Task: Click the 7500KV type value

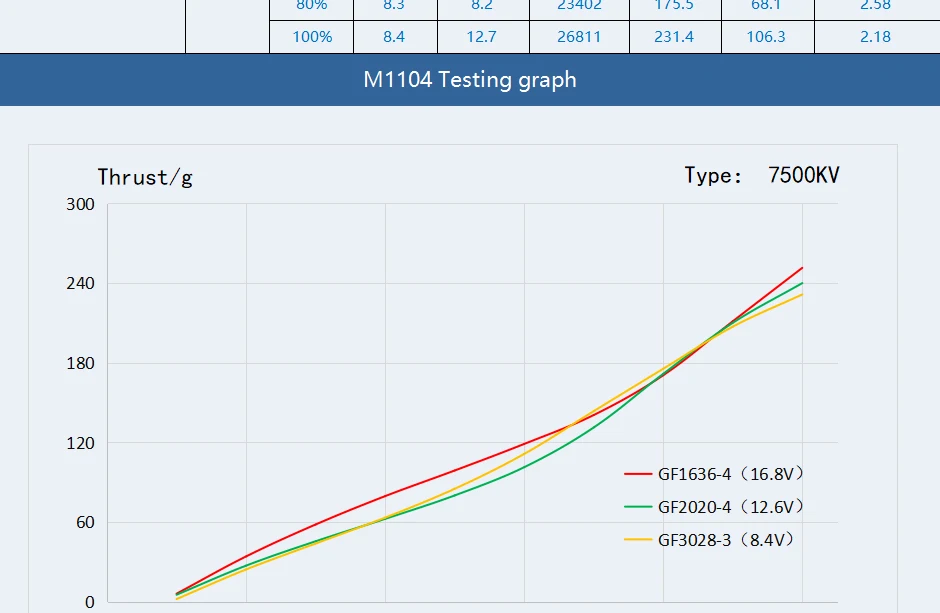Action: (803, 176)
